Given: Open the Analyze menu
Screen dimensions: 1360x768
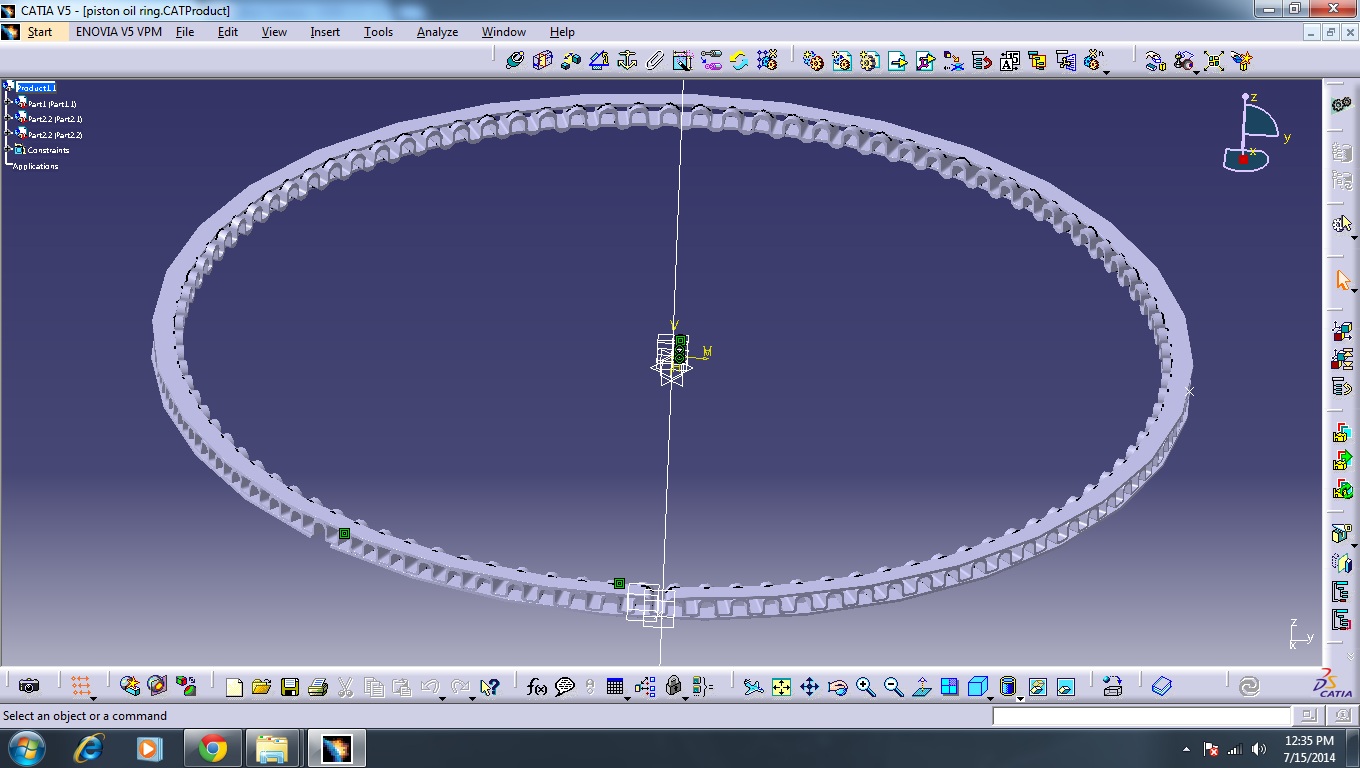Looking at the screenshot, I should click(437, 32).
